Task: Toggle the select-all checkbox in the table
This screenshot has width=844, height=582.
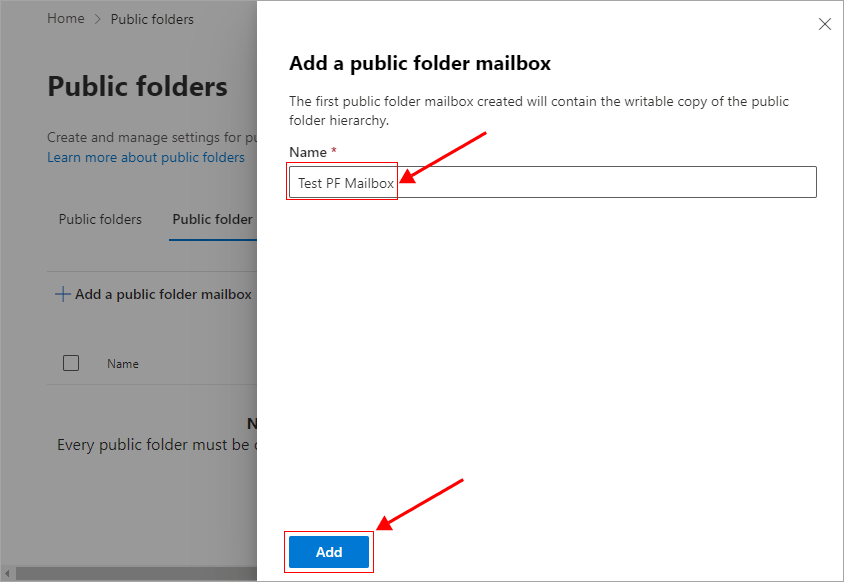Action: pos(71,363)
